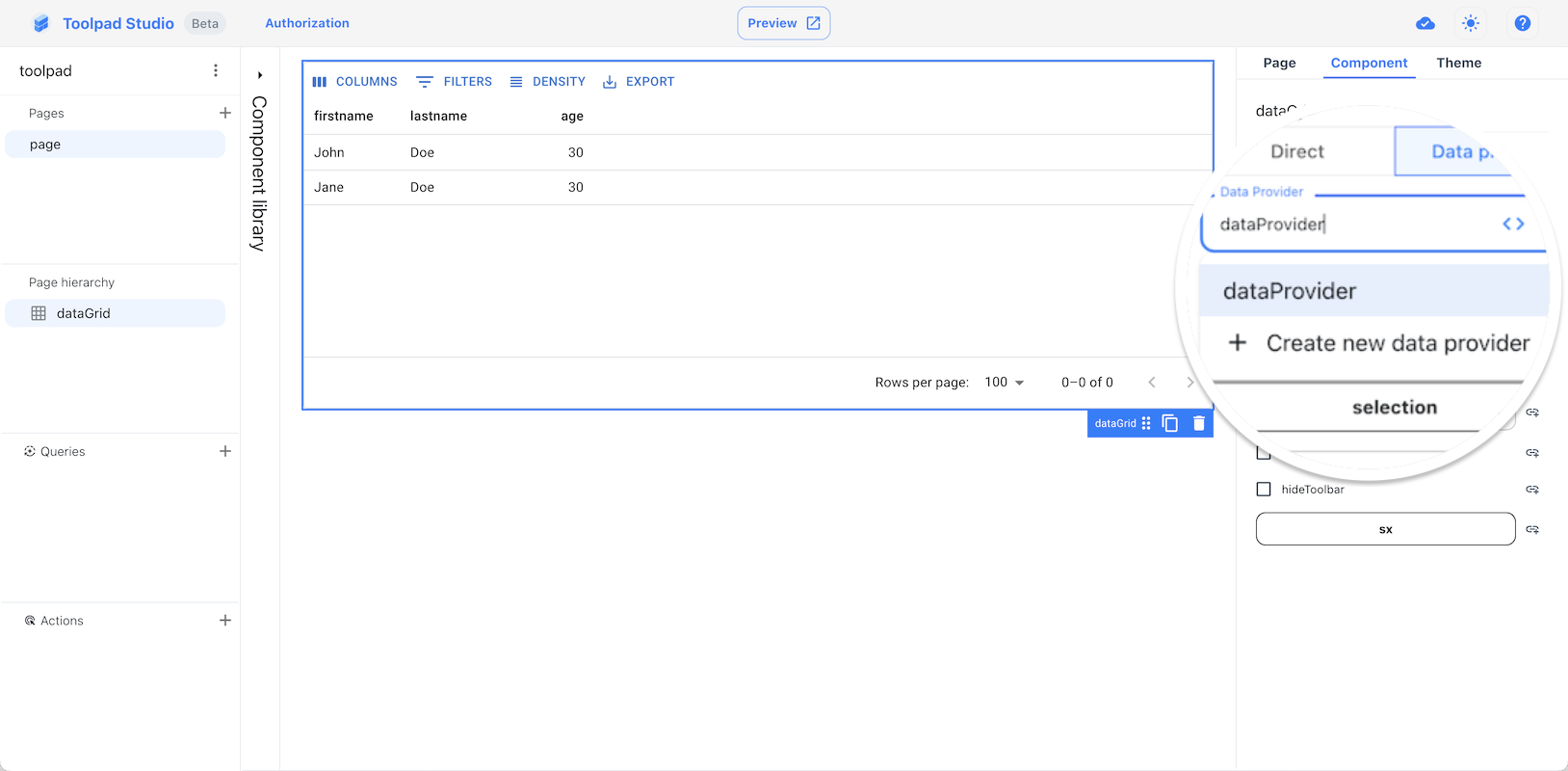Click the code binding icon in Data Provider field
Screen dimensions: 1568x771
[1513, 224]
